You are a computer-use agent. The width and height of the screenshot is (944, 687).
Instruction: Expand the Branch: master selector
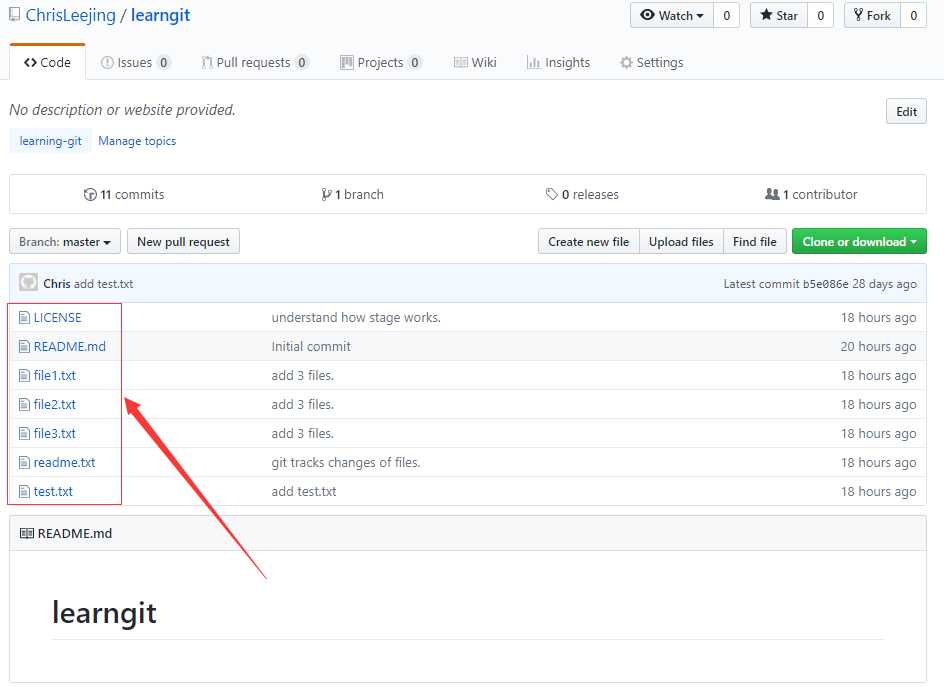pyautogui.click(x=65, y=242)
